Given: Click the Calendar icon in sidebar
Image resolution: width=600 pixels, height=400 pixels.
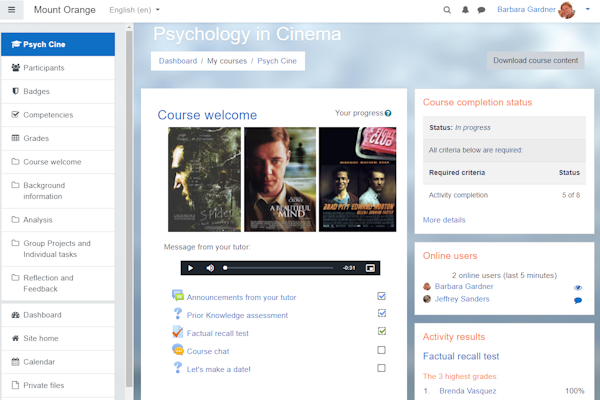Looking at the screenshot, I should [15, 362].
